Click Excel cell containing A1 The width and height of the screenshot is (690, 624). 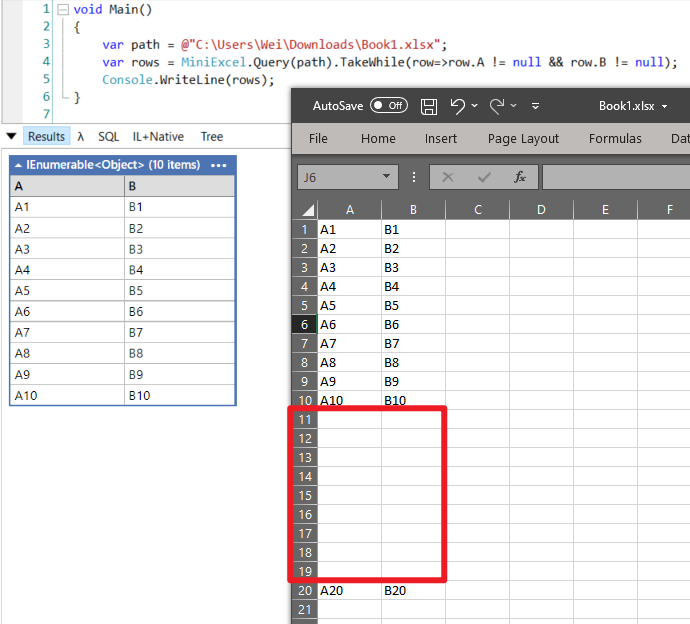pos(349,229)
